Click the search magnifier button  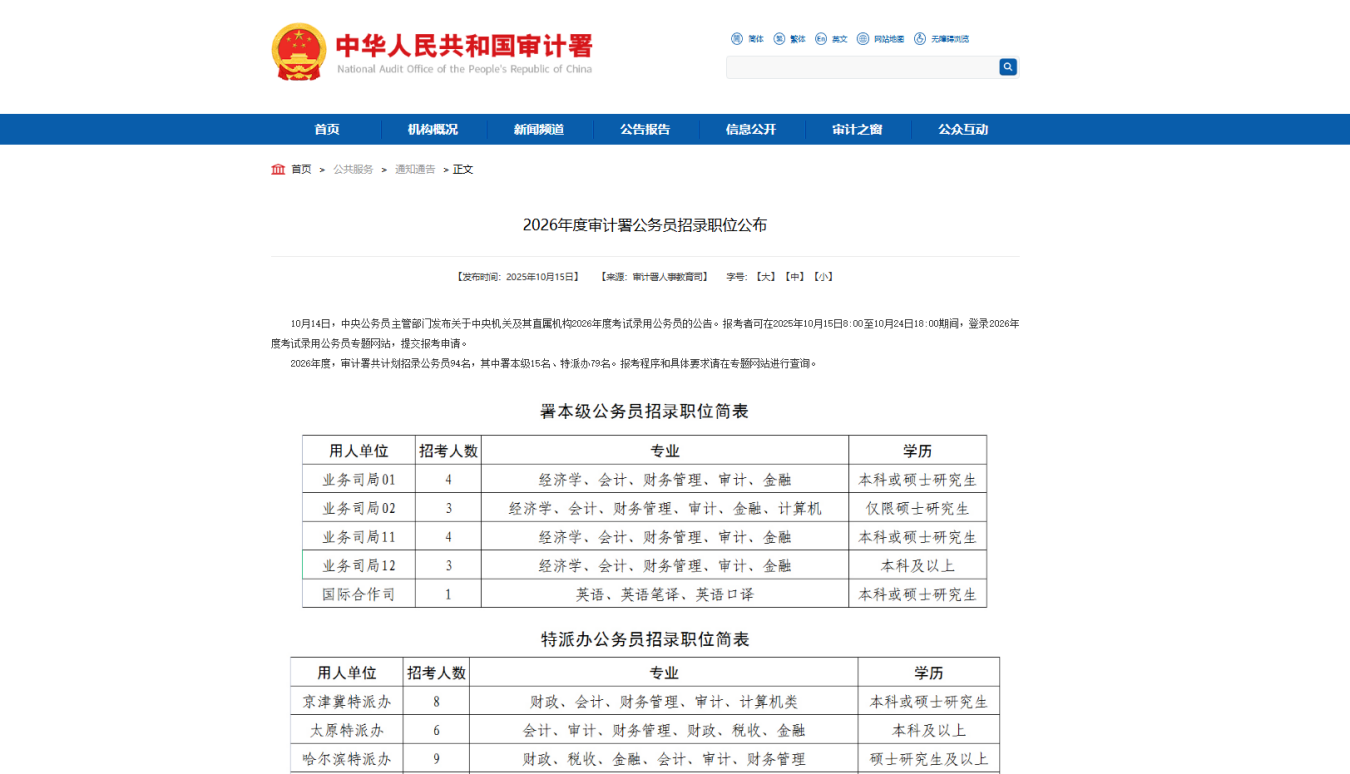pos(1008,67)
